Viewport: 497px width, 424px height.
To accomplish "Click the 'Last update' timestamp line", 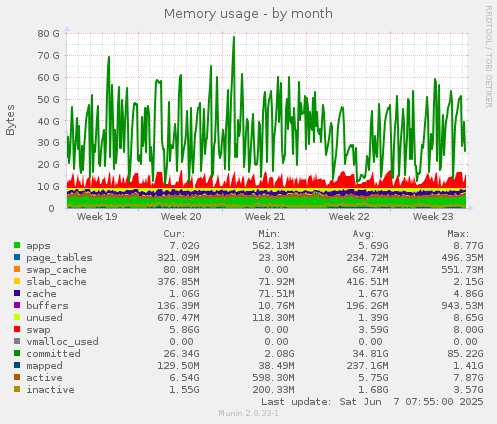I will pyautogui.click(x=372, y=402).
